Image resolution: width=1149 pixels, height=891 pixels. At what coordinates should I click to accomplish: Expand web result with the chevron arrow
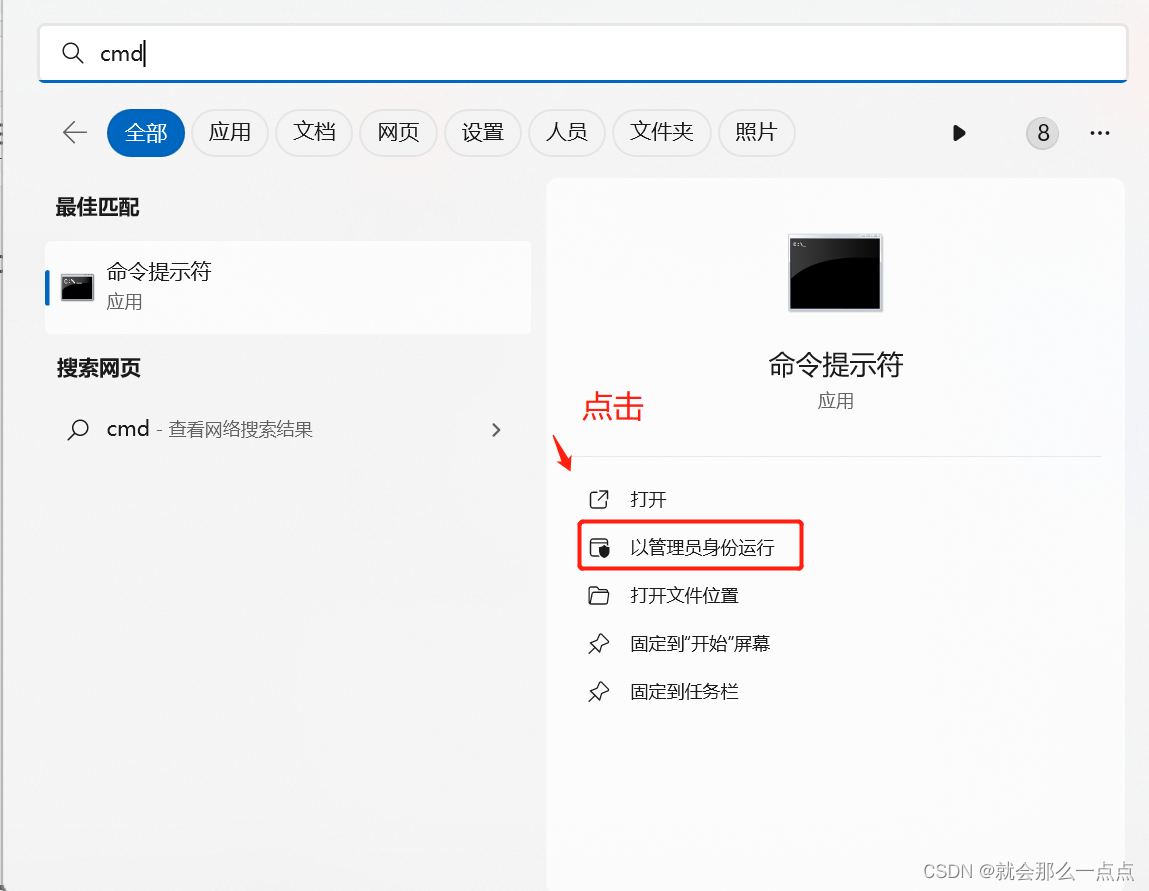(496, 430)
